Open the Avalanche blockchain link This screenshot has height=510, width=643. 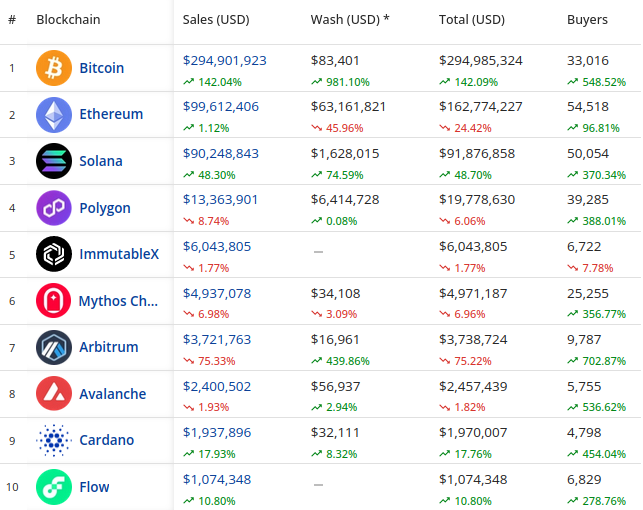(113, 394)
